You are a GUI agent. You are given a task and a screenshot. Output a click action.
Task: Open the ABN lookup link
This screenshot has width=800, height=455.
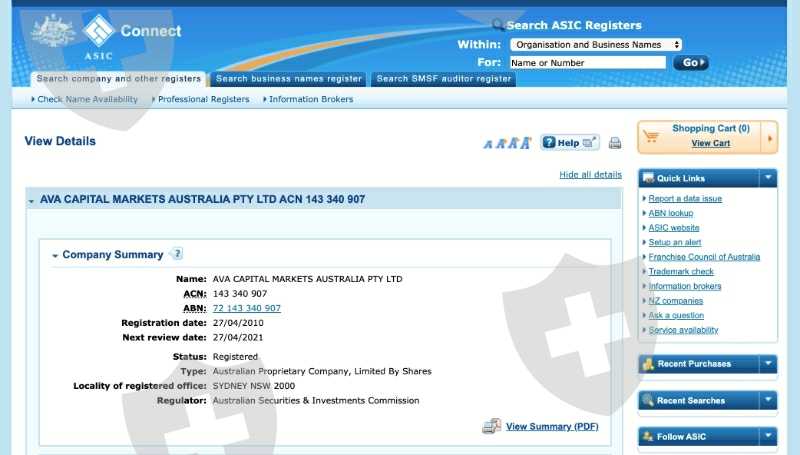tap(670, 213)
